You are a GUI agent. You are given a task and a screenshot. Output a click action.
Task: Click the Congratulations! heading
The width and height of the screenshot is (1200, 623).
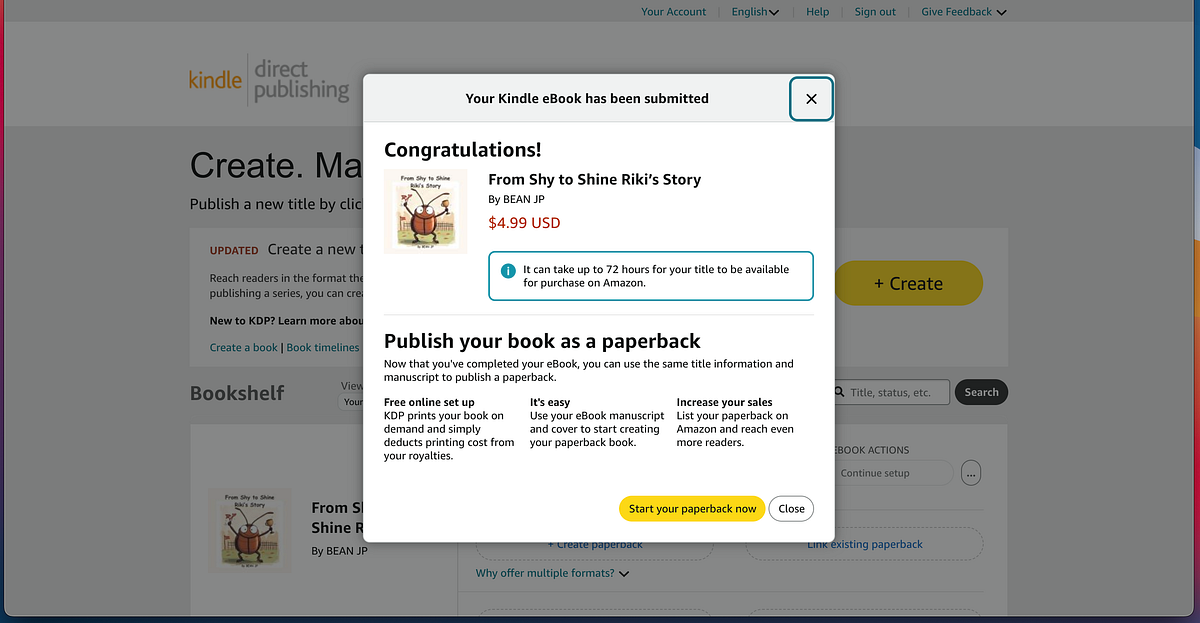463,150
